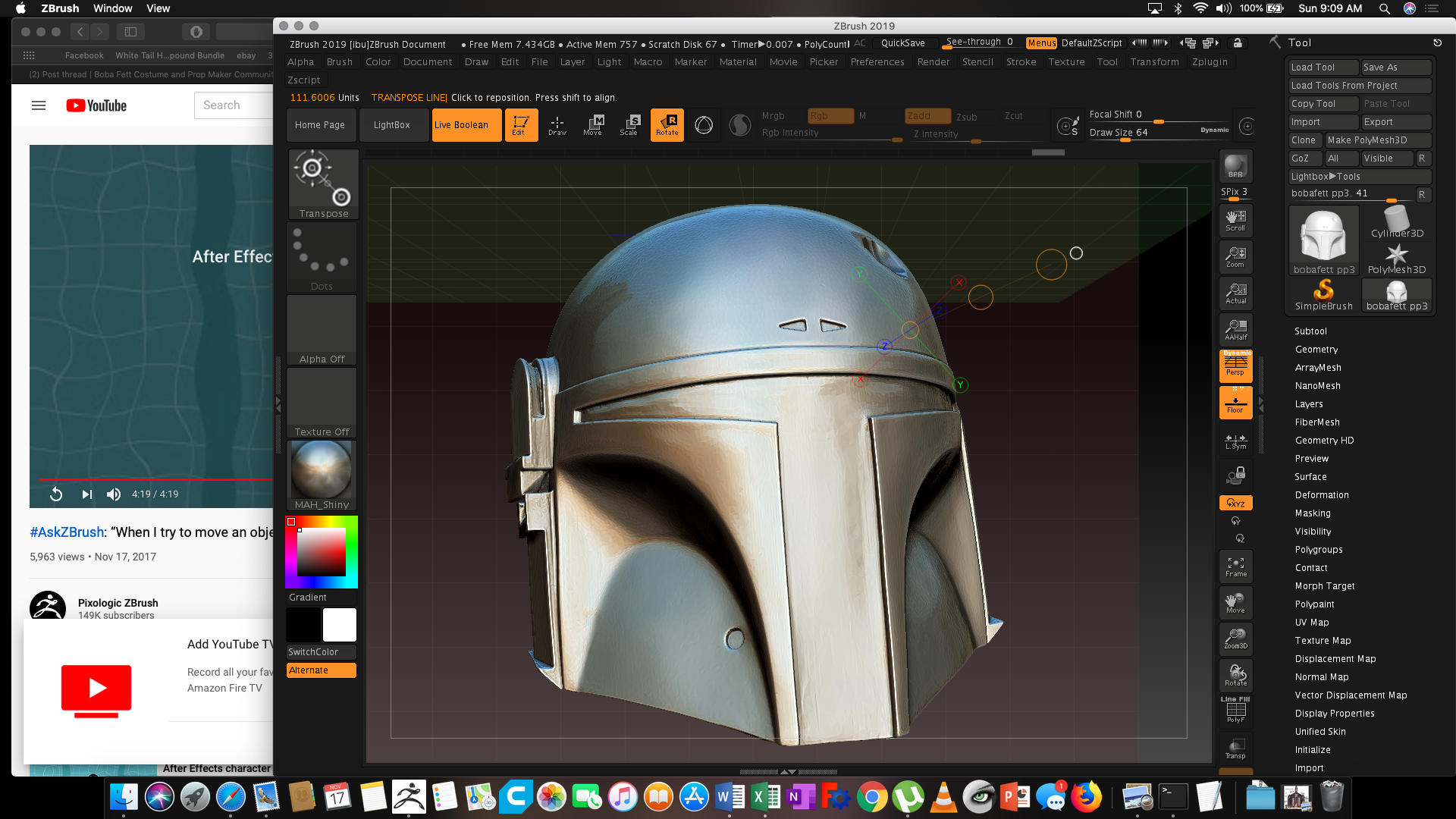Click the Frame view icon
Screen dimensions: 1456x819
1235,566
